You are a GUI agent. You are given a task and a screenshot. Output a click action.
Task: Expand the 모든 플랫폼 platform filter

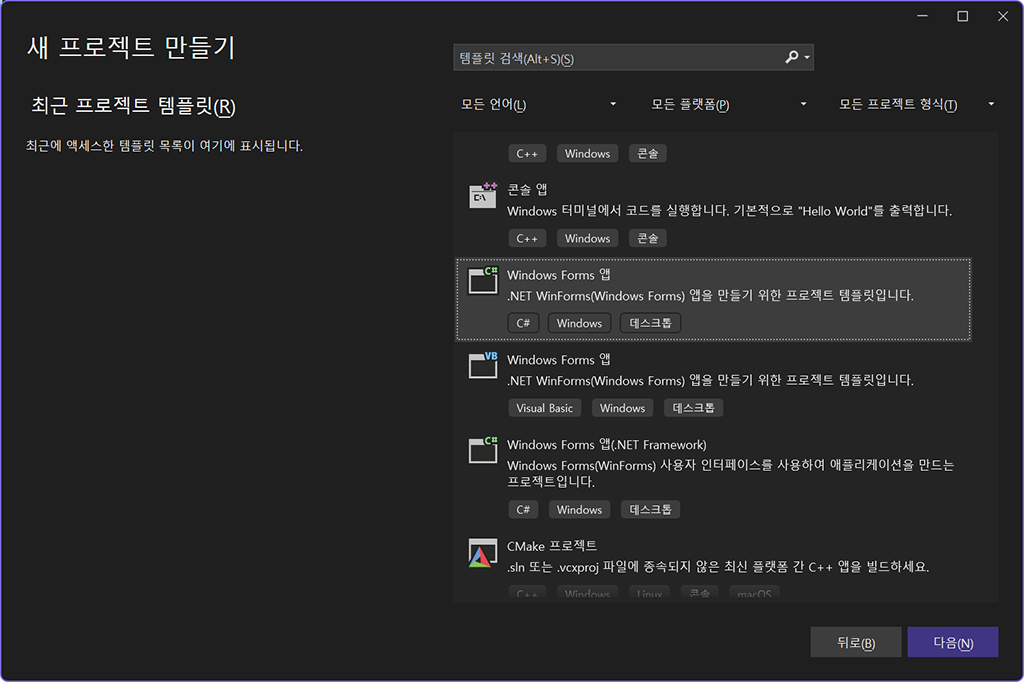coord(728,104)
